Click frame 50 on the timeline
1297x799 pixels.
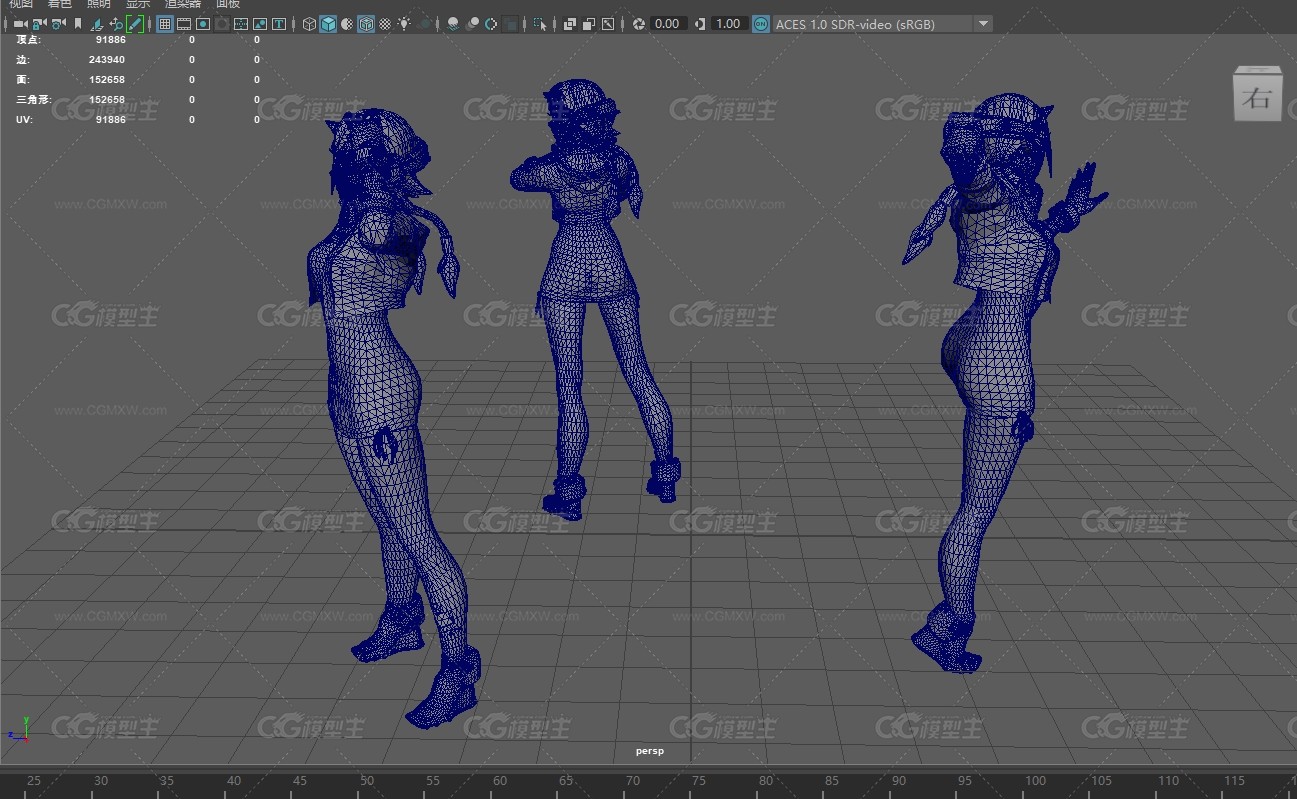367,781
